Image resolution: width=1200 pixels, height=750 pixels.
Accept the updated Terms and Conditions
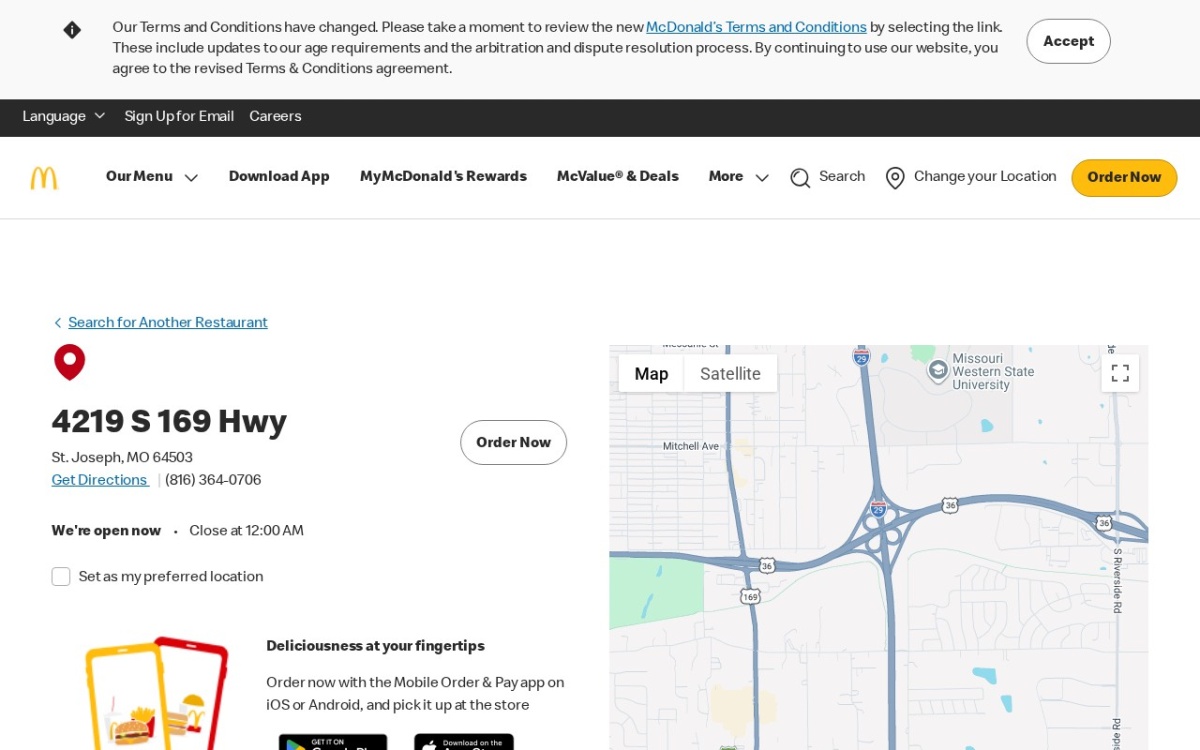pyautogui.click(x=1068, y=41)
